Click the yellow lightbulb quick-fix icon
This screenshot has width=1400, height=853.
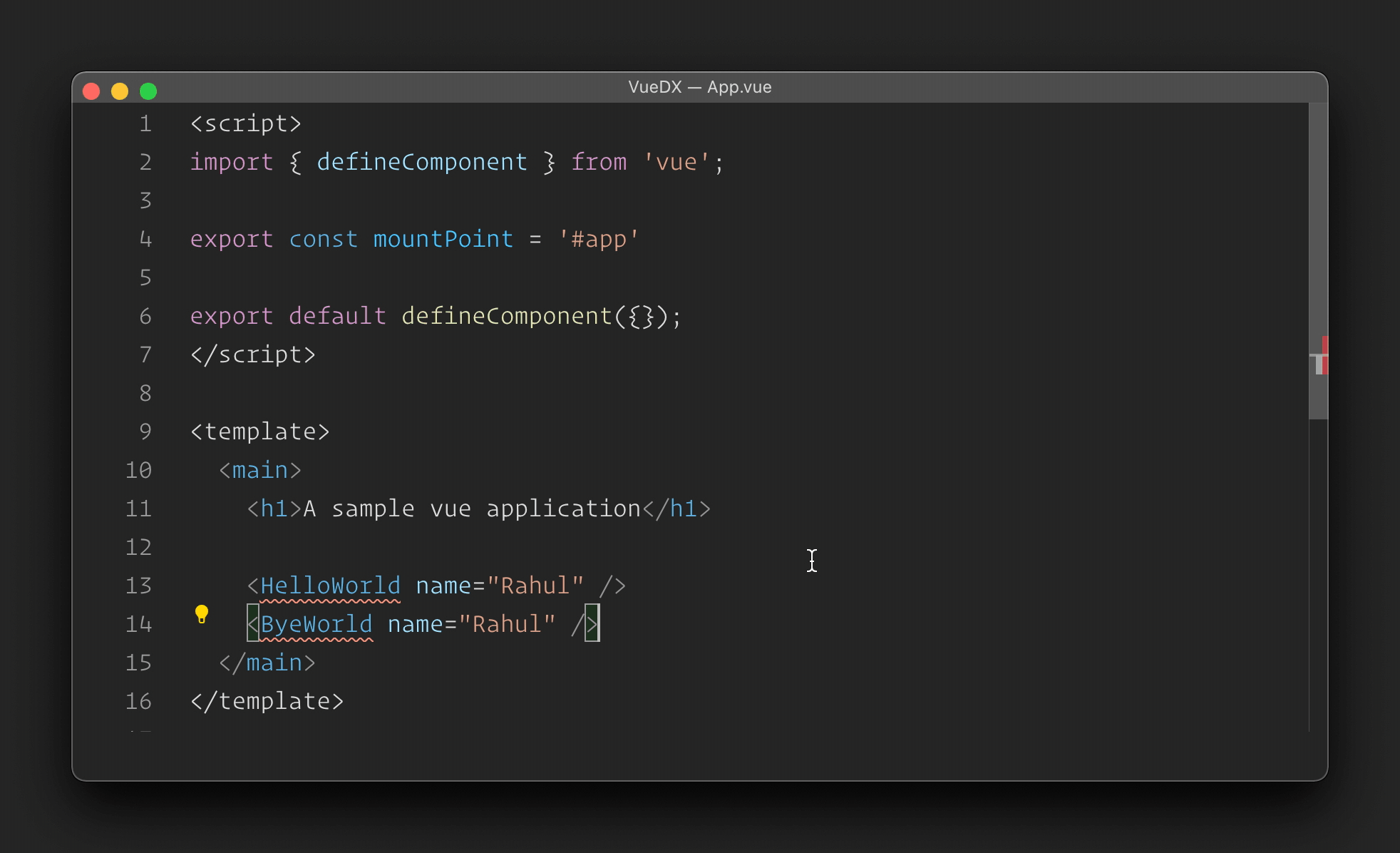(x=202, y=613)
